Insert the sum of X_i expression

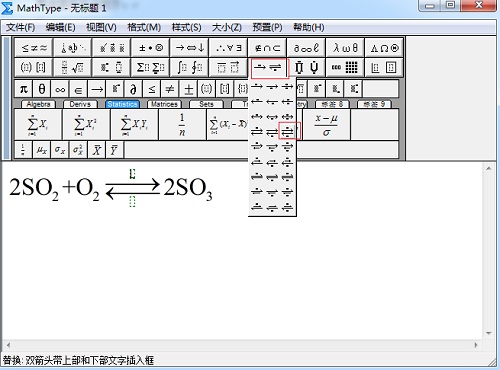38,125
